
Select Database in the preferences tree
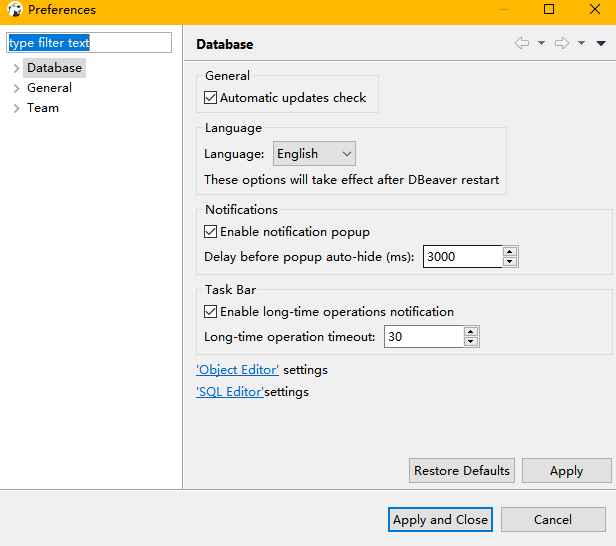click(x=54, y=68)
